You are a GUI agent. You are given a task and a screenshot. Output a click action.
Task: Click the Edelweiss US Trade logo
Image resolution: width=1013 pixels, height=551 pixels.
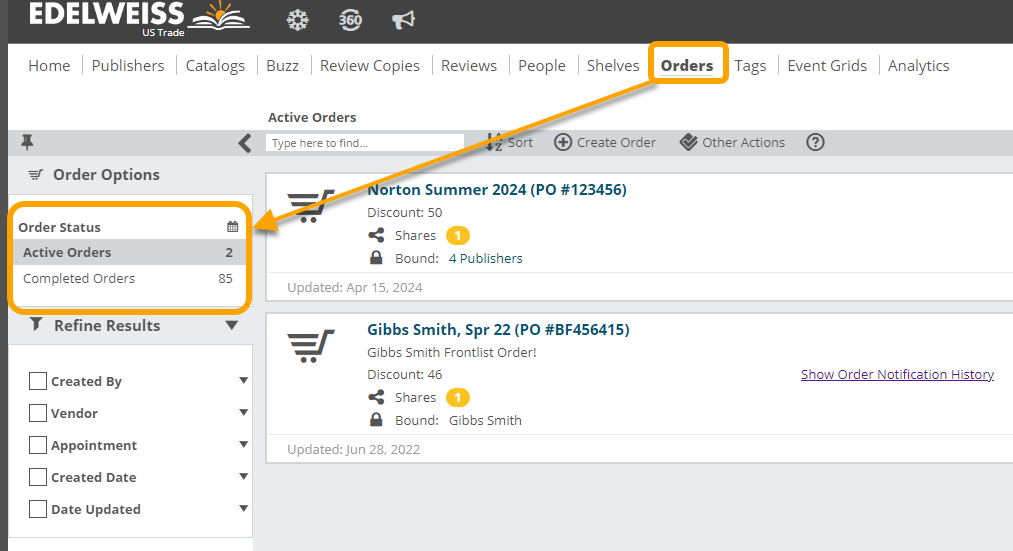(x=139, y=18)
